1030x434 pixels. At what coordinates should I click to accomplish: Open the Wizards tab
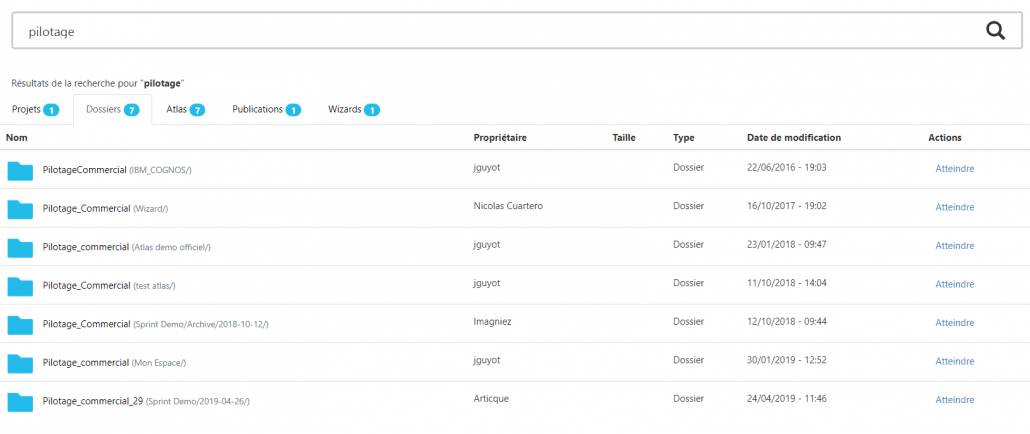pyautogui.click(x=354, y=110)
